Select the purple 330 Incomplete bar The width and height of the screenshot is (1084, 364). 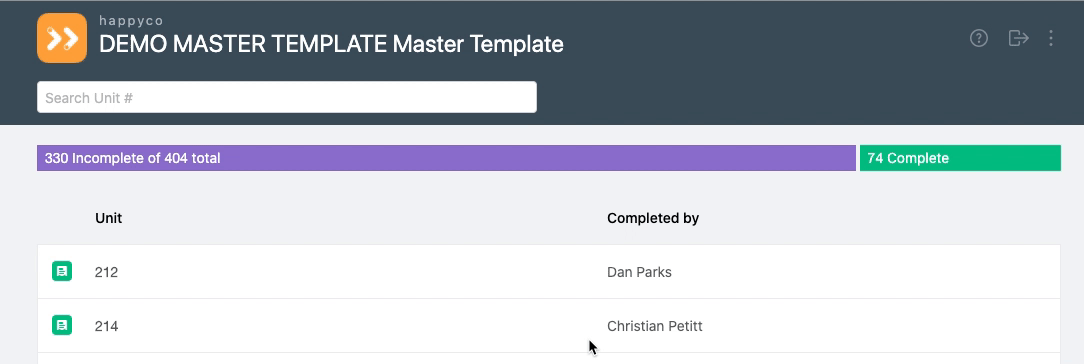447,158
